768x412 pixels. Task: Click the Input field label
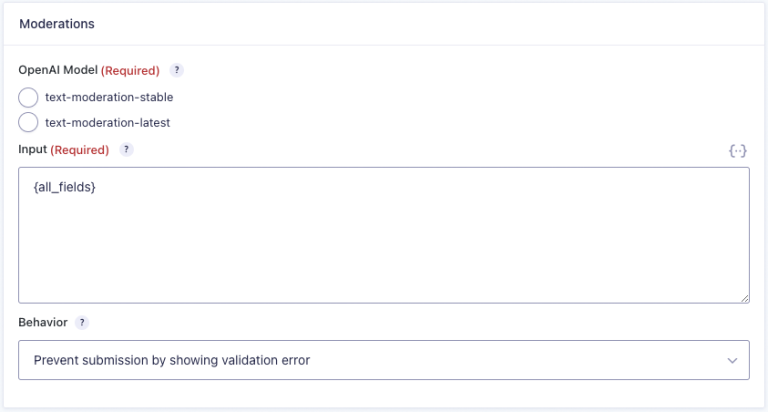click(x=33, y=150)
